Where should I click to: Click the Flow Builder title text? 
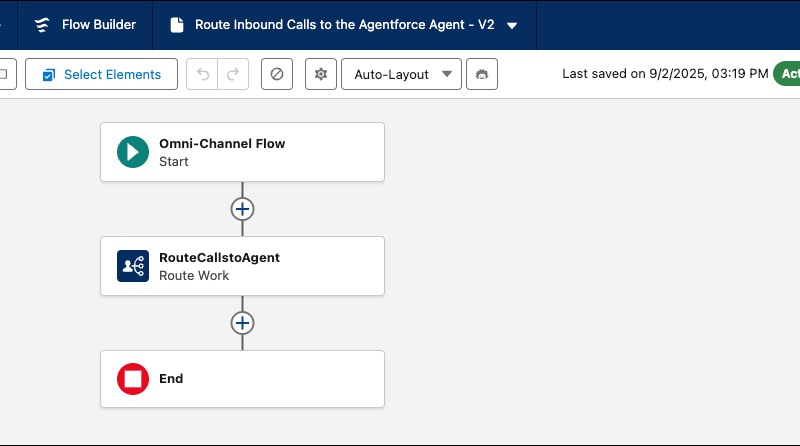(99, 24)
